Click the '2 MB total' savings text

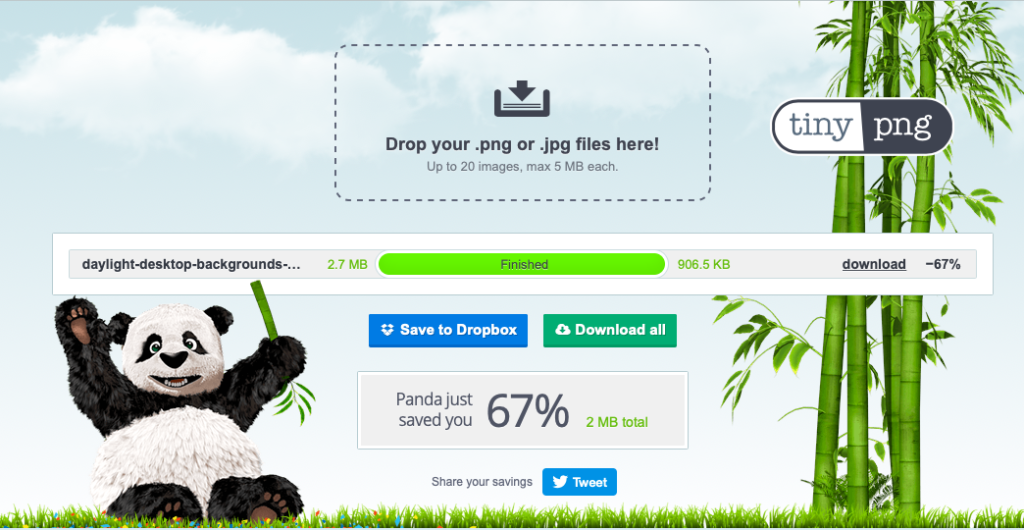click(x=617, y=422)
